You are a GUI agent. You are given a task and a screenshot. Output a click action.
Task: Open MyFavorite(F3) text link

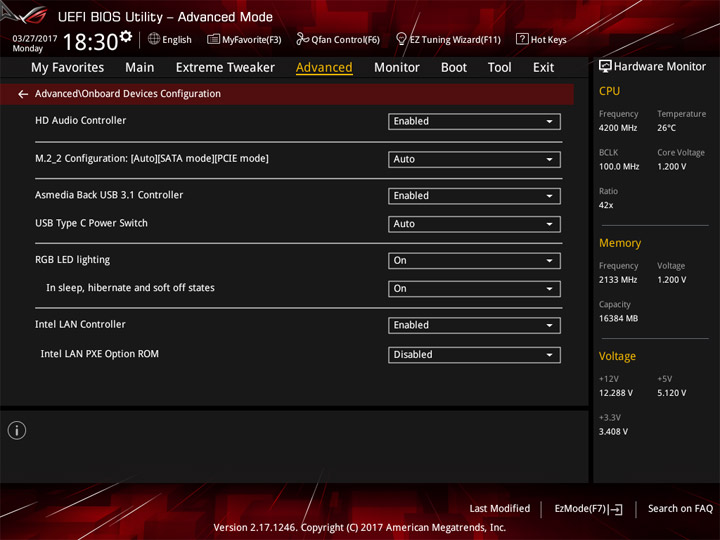coord(252,40)
